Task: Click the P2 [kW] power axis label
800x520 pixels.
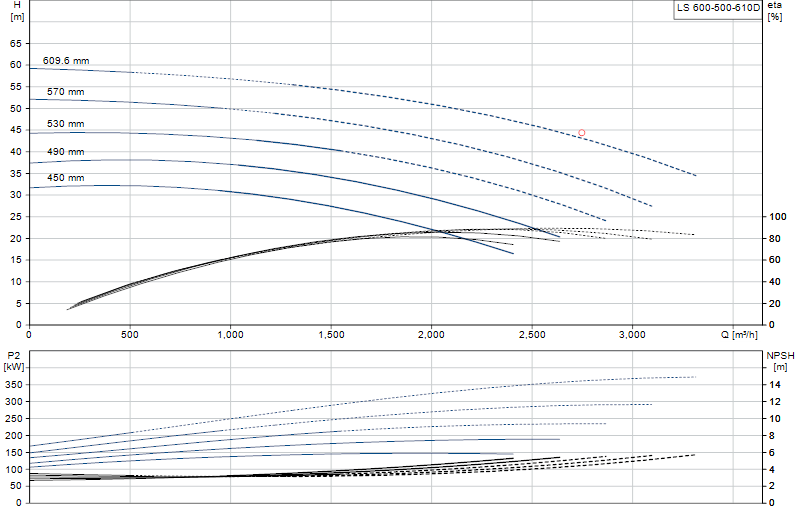Action: coord(14,361)
